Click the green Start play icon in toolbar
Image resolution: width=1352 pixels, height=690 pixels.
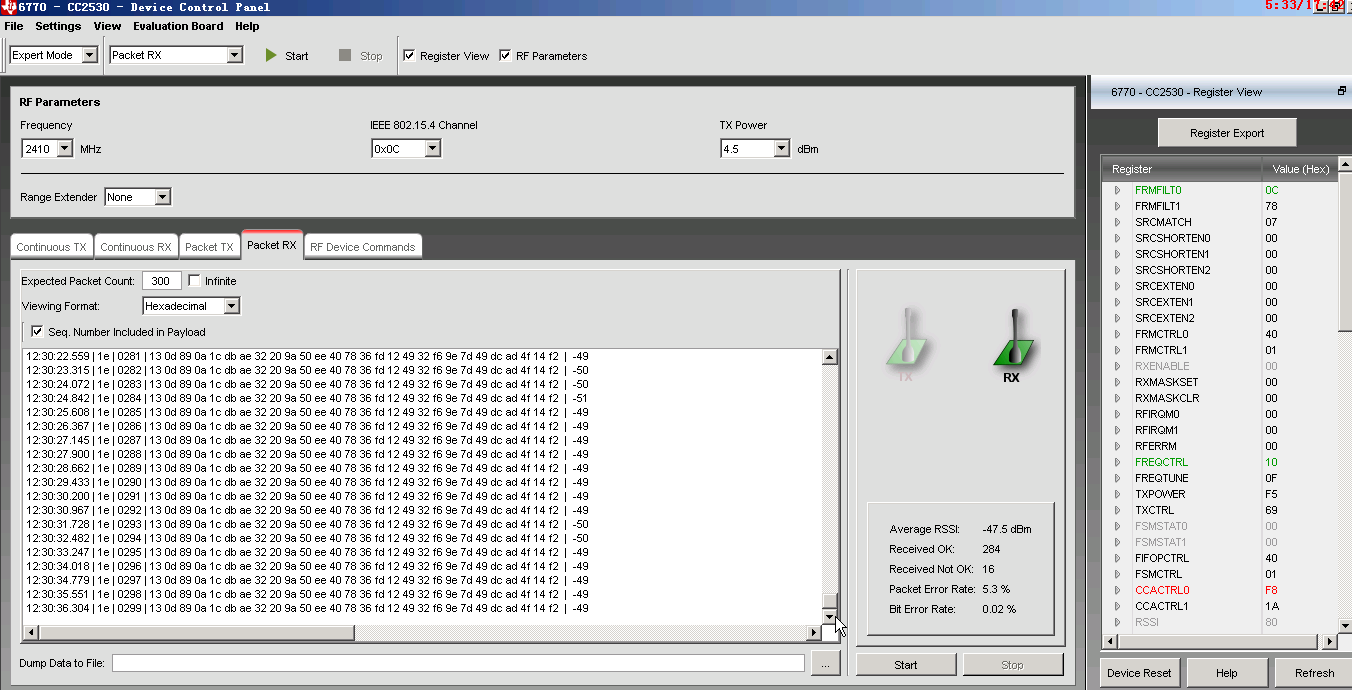coord(271,56)
